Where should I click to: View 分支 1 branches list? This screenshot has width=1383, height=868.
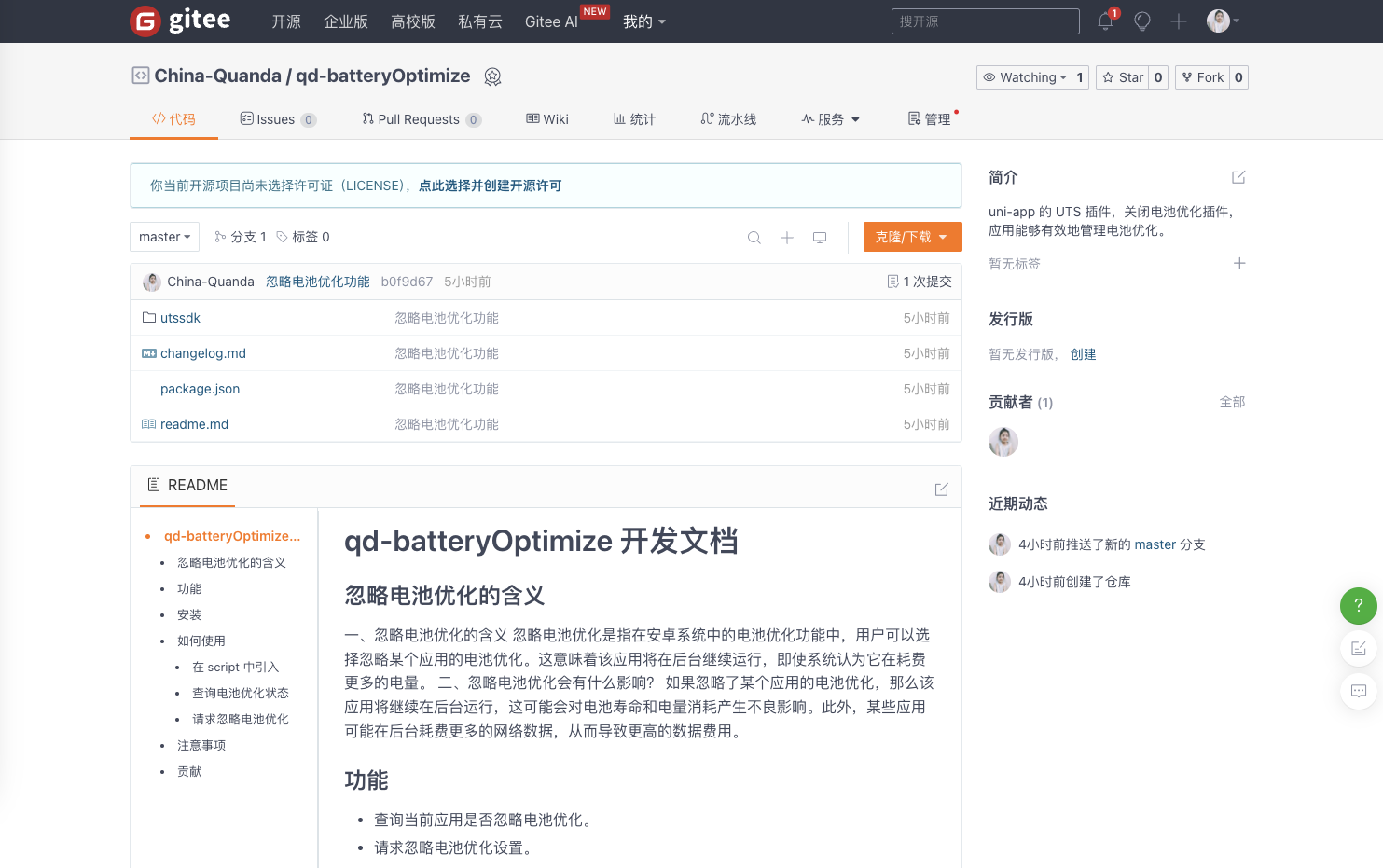click(x=241, y=237)
